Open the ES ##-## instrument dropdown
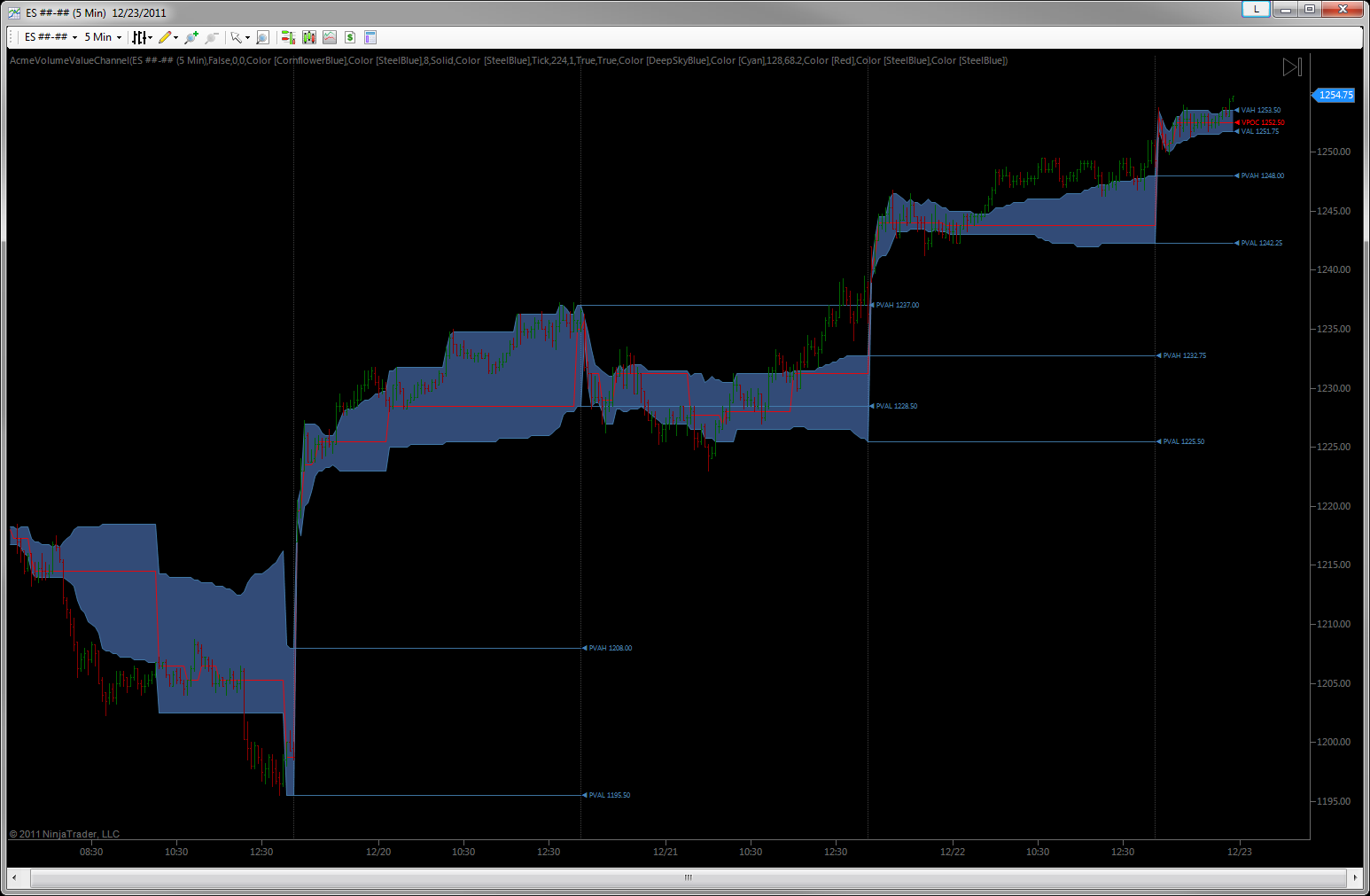The width and height of the screenshot is (1370, 896). [x=51, y=37]
